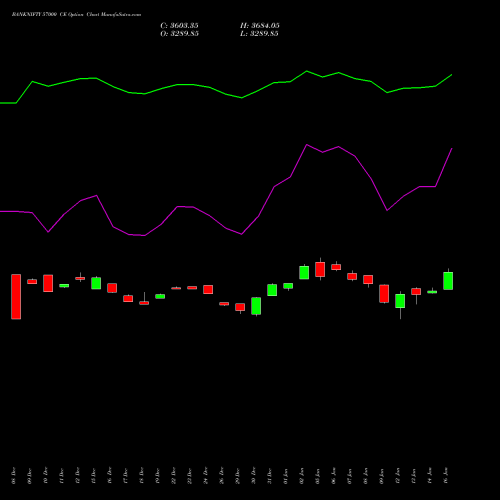The image size is (500, 500).
Task: Click the green candle above the 30 Dec label
Action: pyautogui.click(x=256, y=306)
